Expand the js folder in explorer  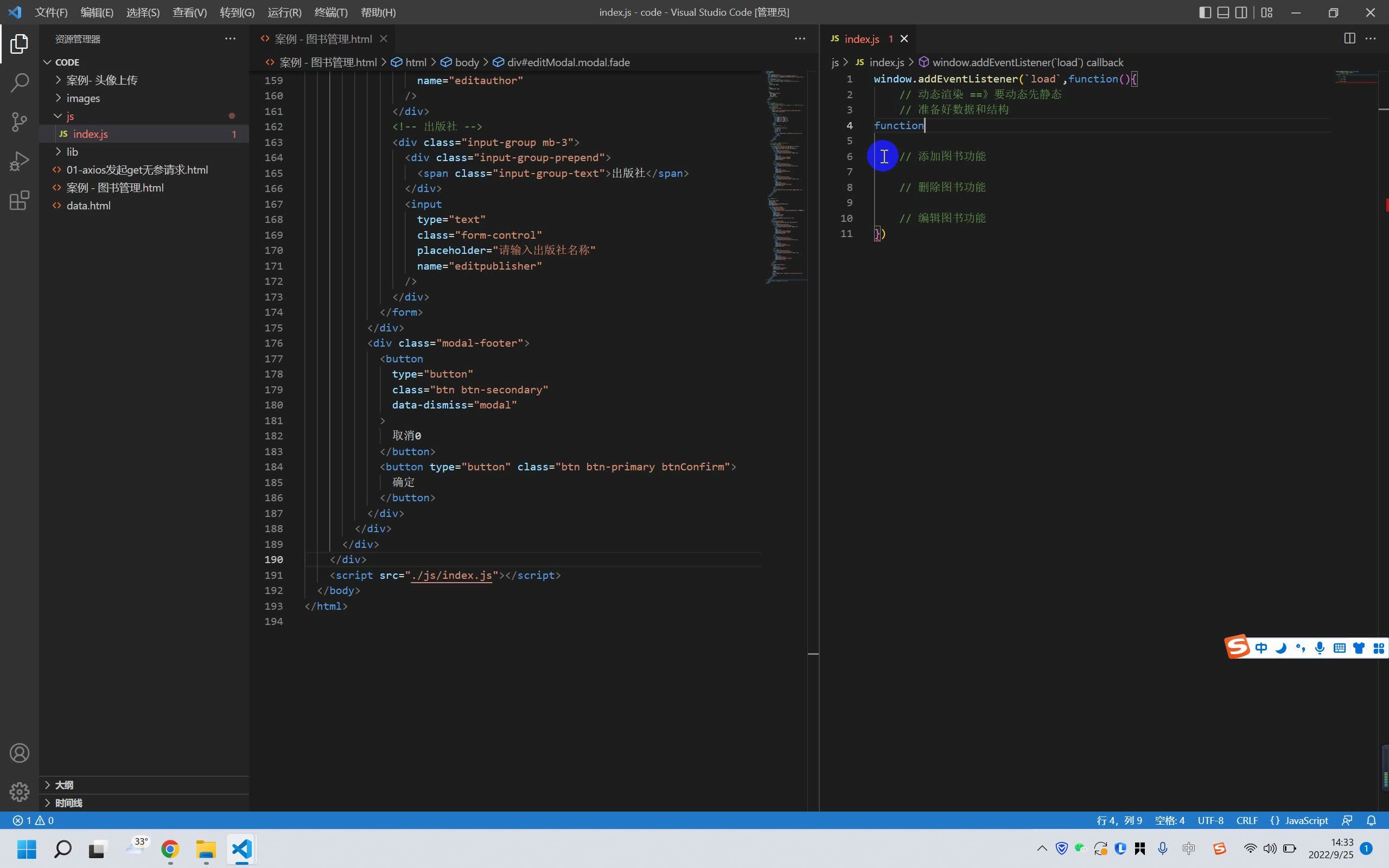tap(58, 115)
